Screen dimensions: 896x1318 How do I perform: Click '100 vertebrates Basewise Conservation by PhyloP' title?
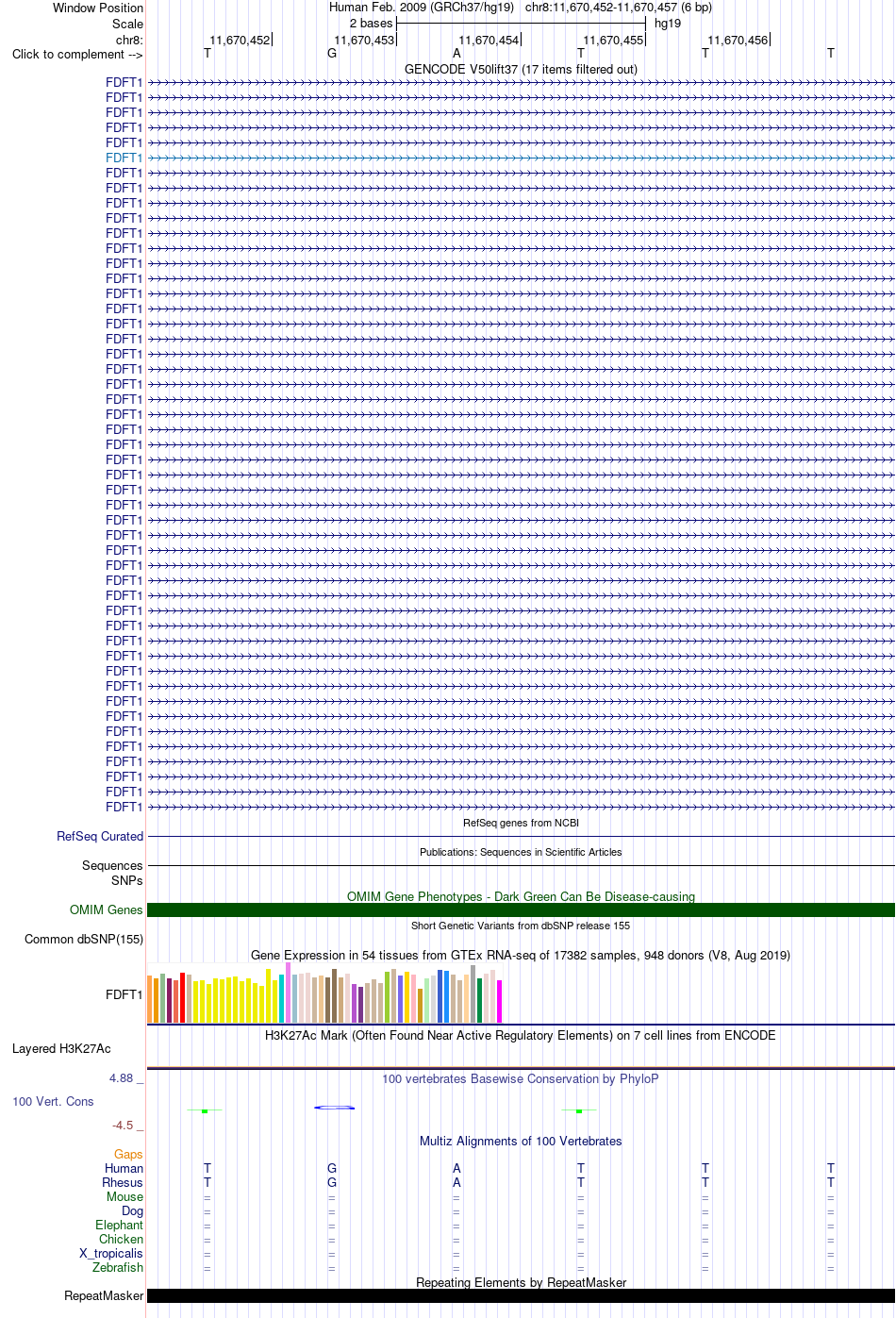coord(521,1078)
